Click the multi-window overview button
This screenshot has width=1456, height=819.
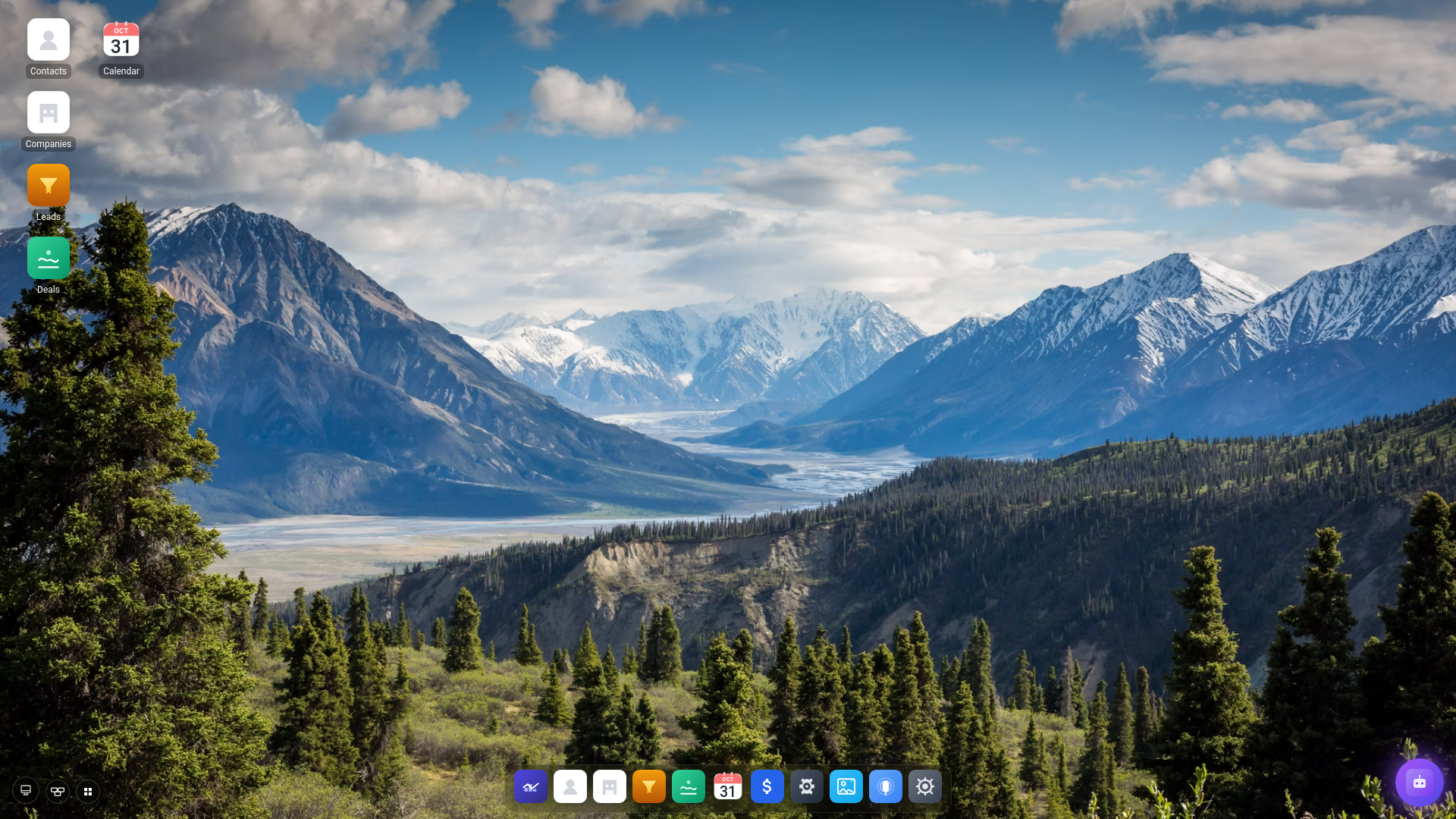(x=58, y=791)
